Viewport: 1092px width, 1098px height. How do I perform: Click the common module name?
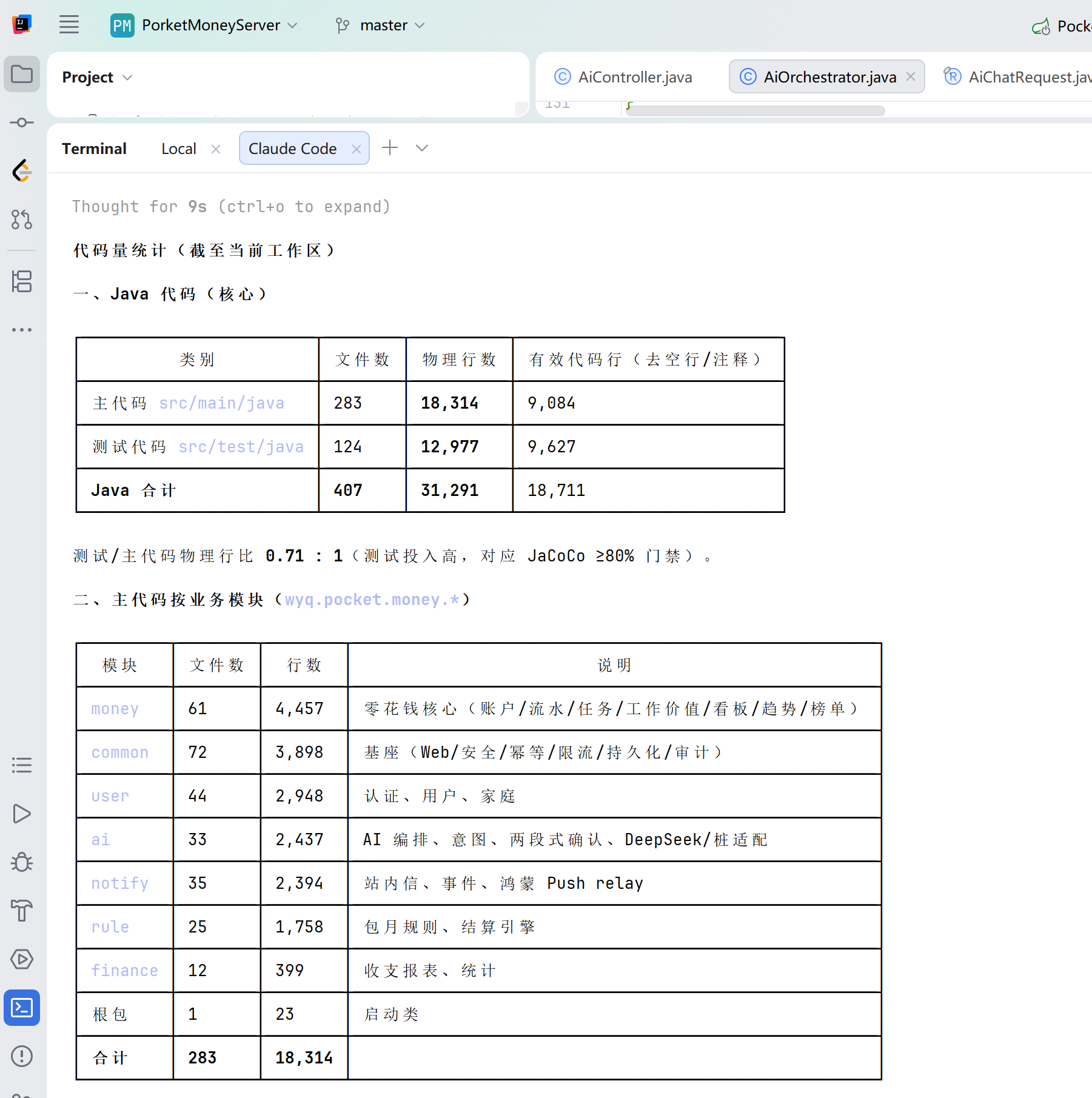[120, 752]
